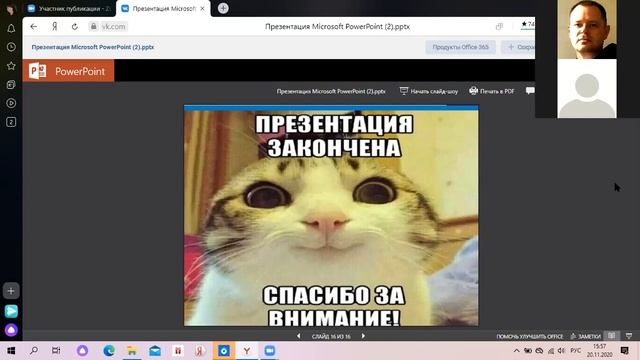Viewport: 640px width, 360px height.
Task: Open Yandex home via the Я icon
Action: coord(54,27)
